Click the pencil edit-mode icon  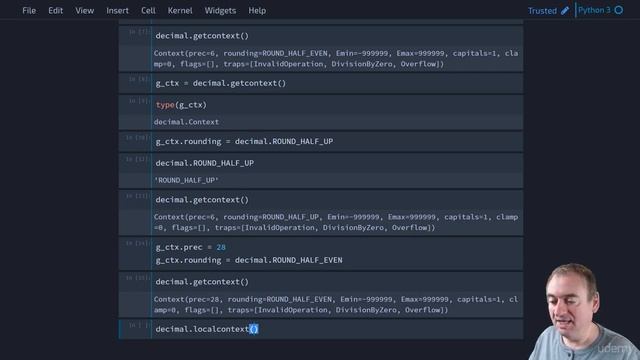565,11
